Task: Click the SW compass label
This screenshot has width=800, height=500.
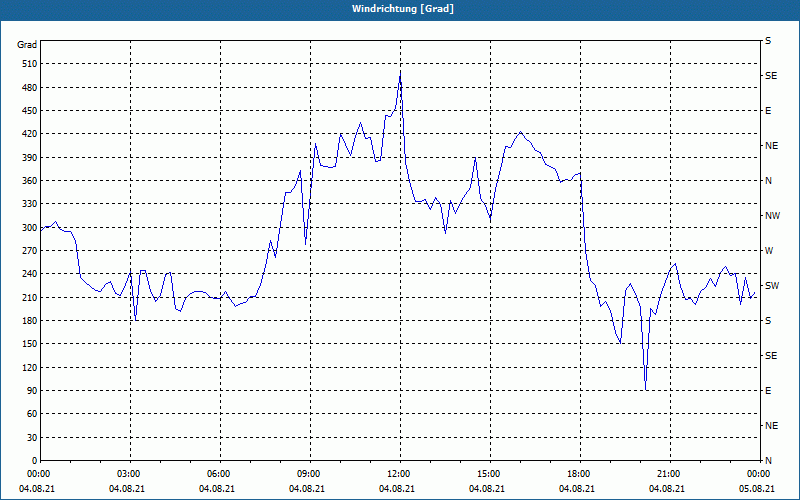Action: (772, 286)
